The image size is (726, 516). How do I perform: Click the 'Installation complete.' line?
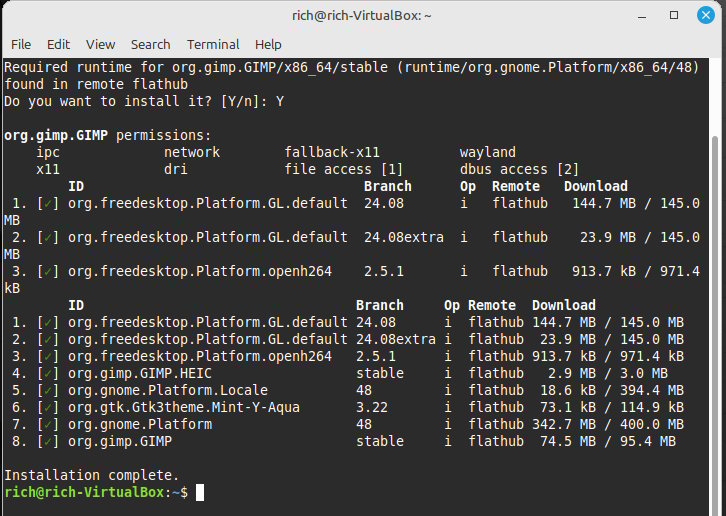pyautogui.click(x=91, y=475)
